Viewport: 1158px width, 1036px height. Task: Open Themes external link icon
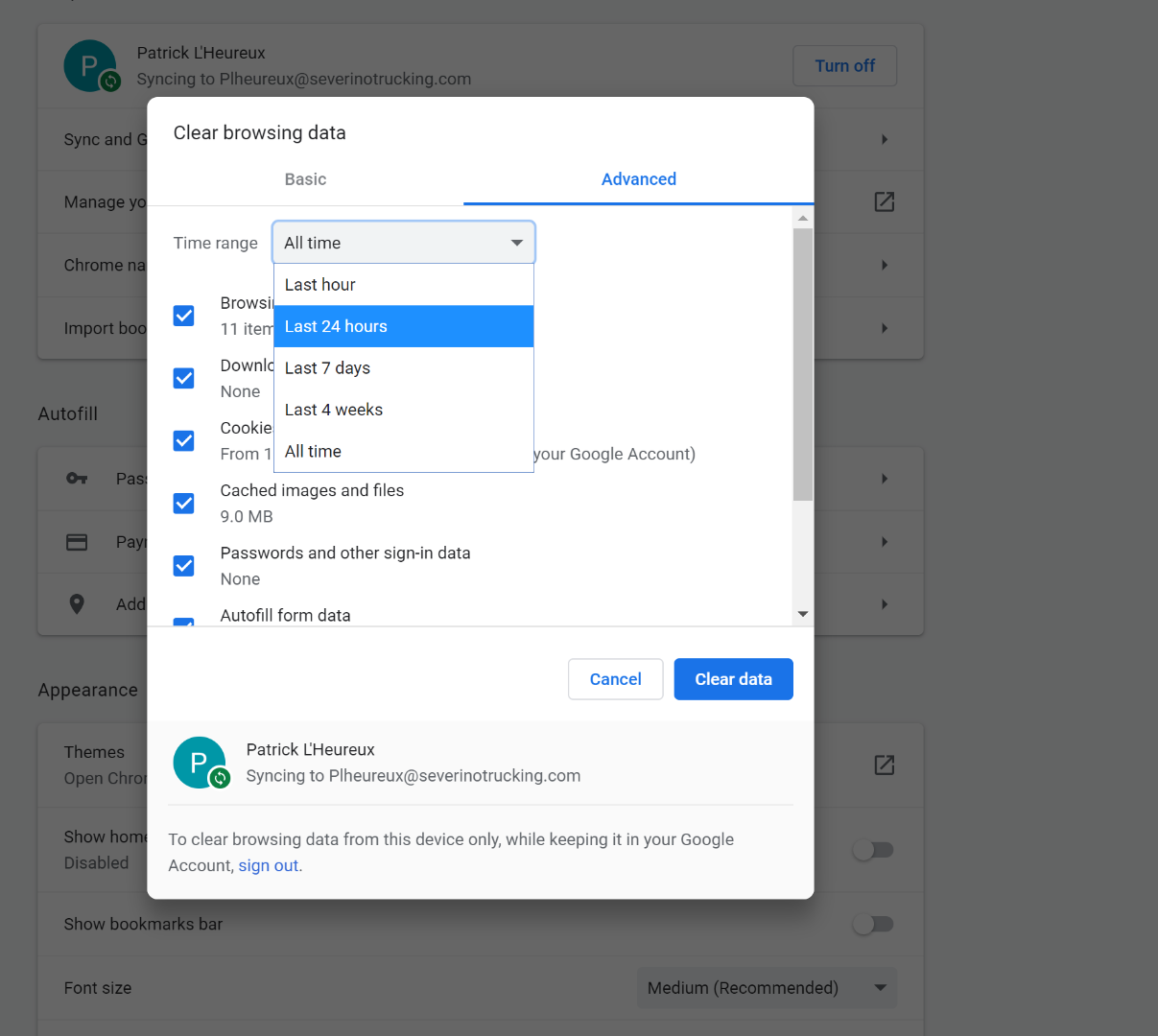(x=885, y=765)
